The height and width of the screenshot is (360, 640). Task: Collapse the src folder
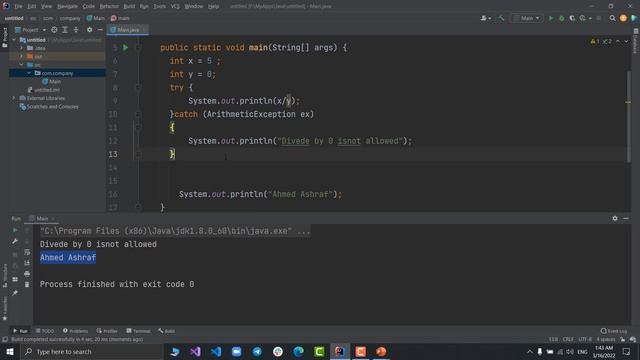[x=22, y=65]
